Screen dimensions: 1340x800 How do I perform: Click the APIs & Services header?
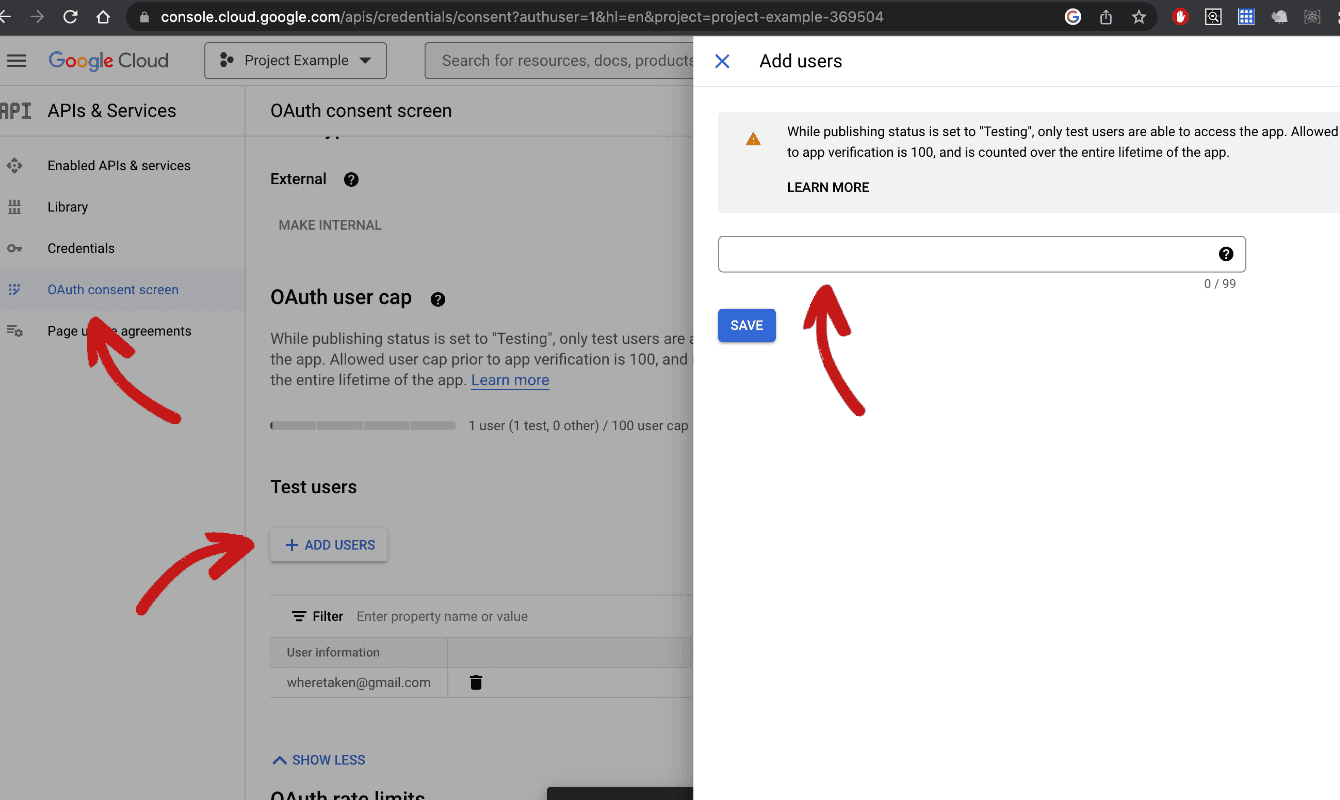(x=112, y=111)
